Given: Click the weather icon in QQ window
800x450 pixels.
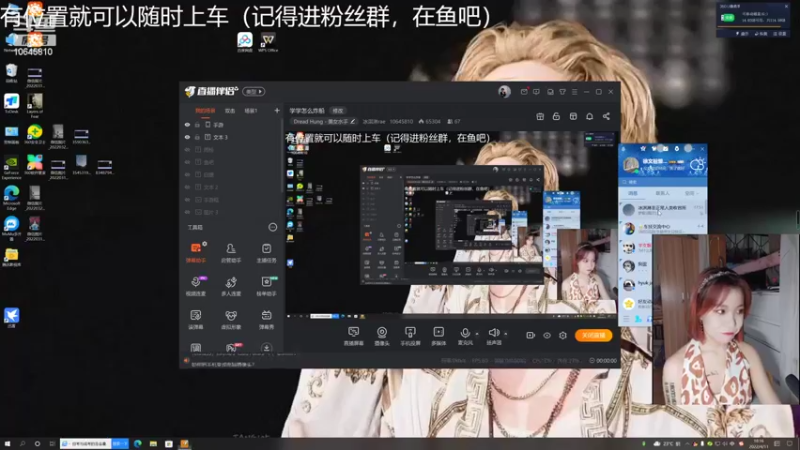Looking at the screenshot, I should pos(696,164).
